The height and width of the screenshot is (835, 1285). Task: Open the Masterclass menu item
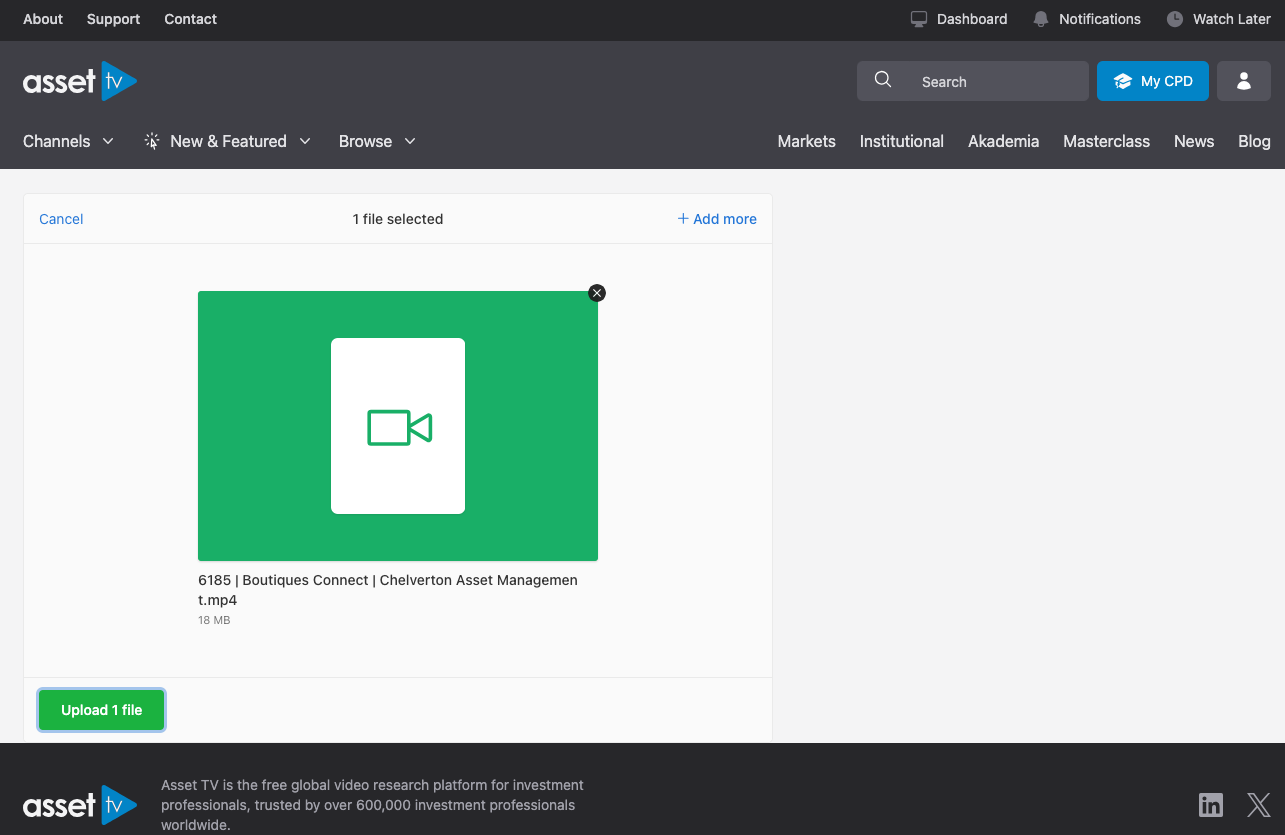1106,141
